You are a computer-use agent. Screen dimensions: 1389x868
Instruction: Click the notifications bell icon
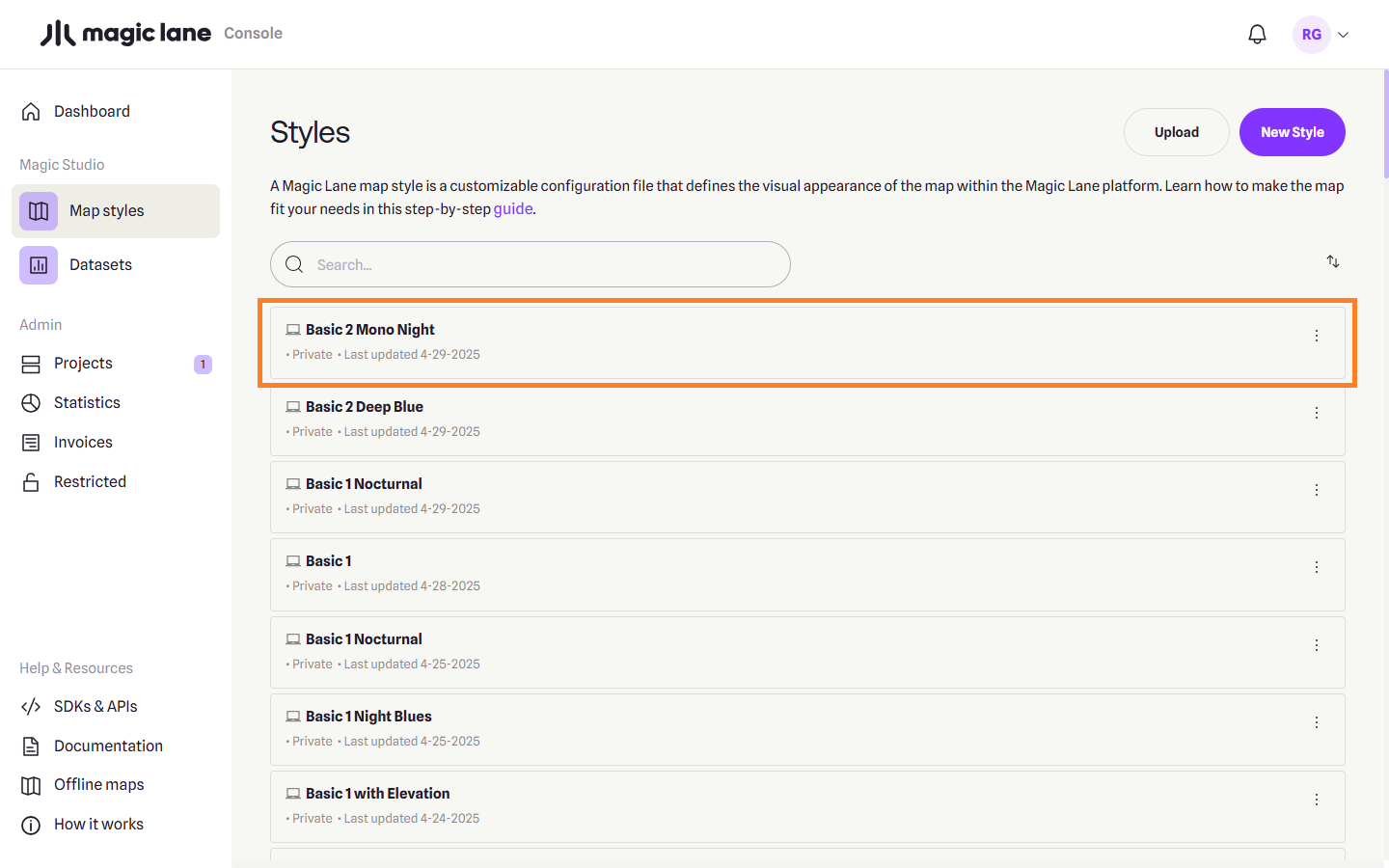(1257, 35)
